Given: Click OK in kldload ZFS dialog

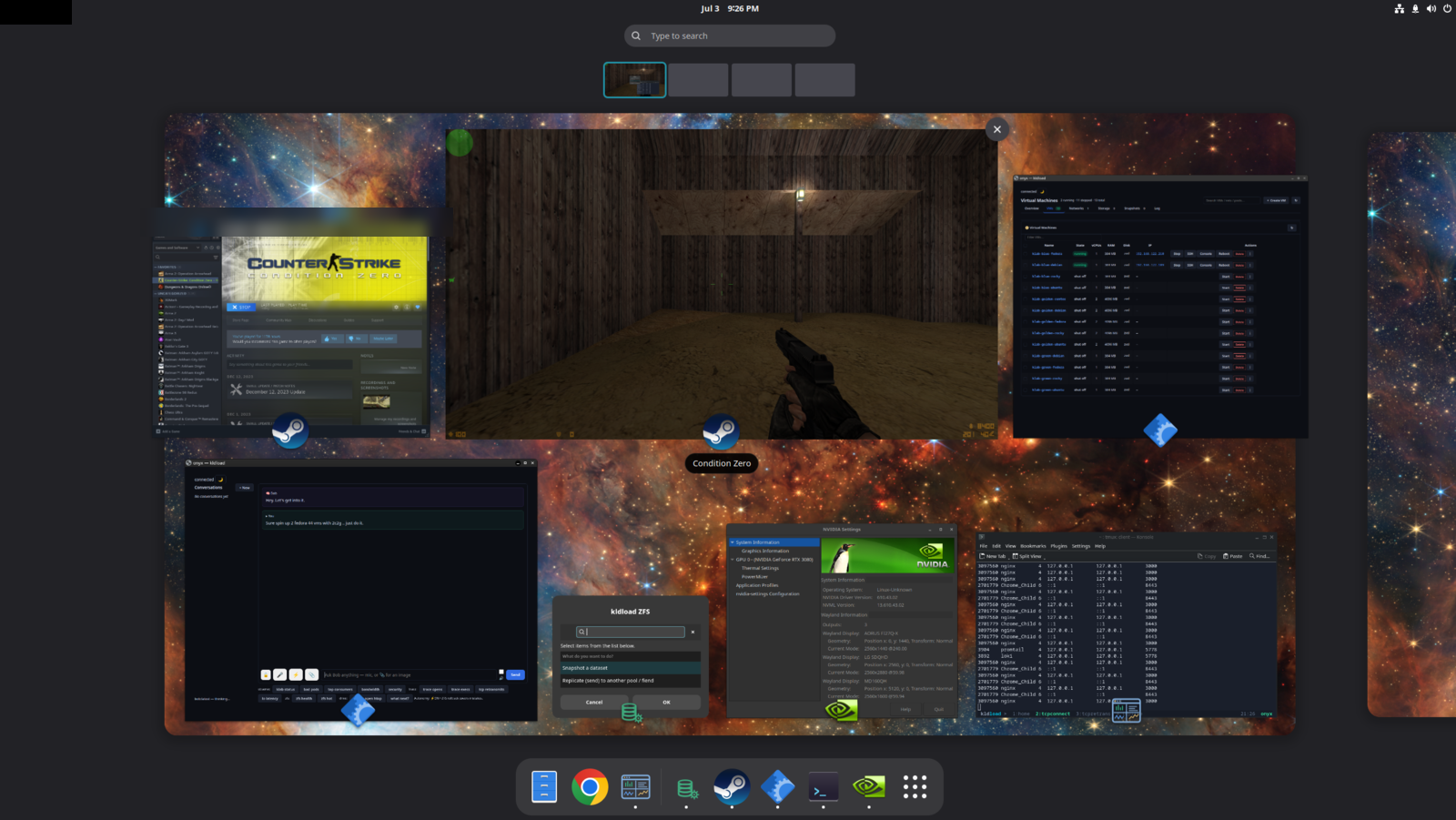Looking at the screenshot, I should [666, 702].
